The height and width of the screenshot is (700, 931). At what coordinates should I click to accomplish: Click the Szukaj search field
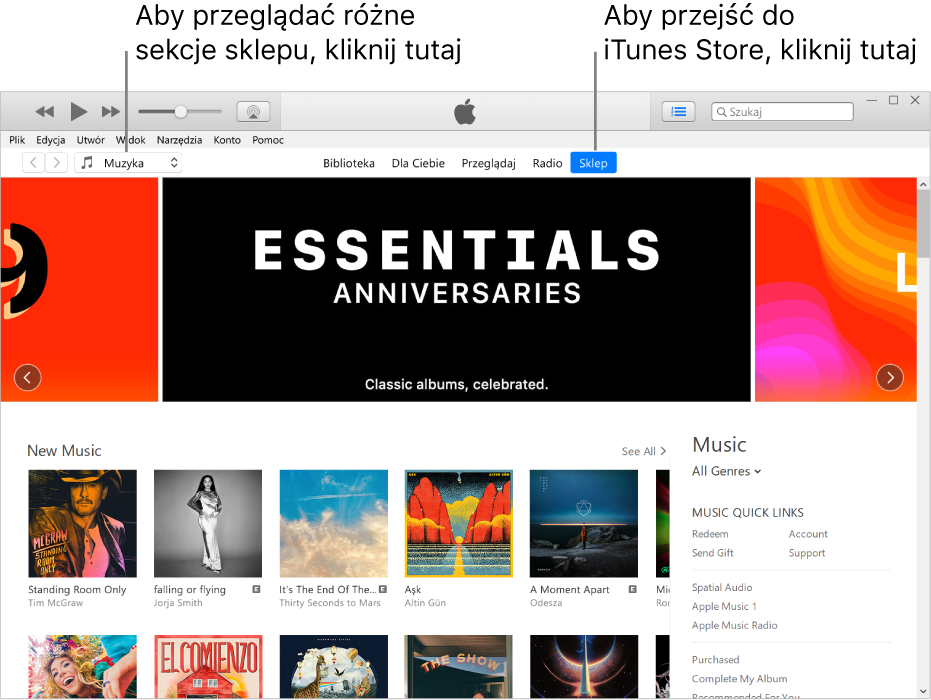pyautogui.click(x=782, y=111)
